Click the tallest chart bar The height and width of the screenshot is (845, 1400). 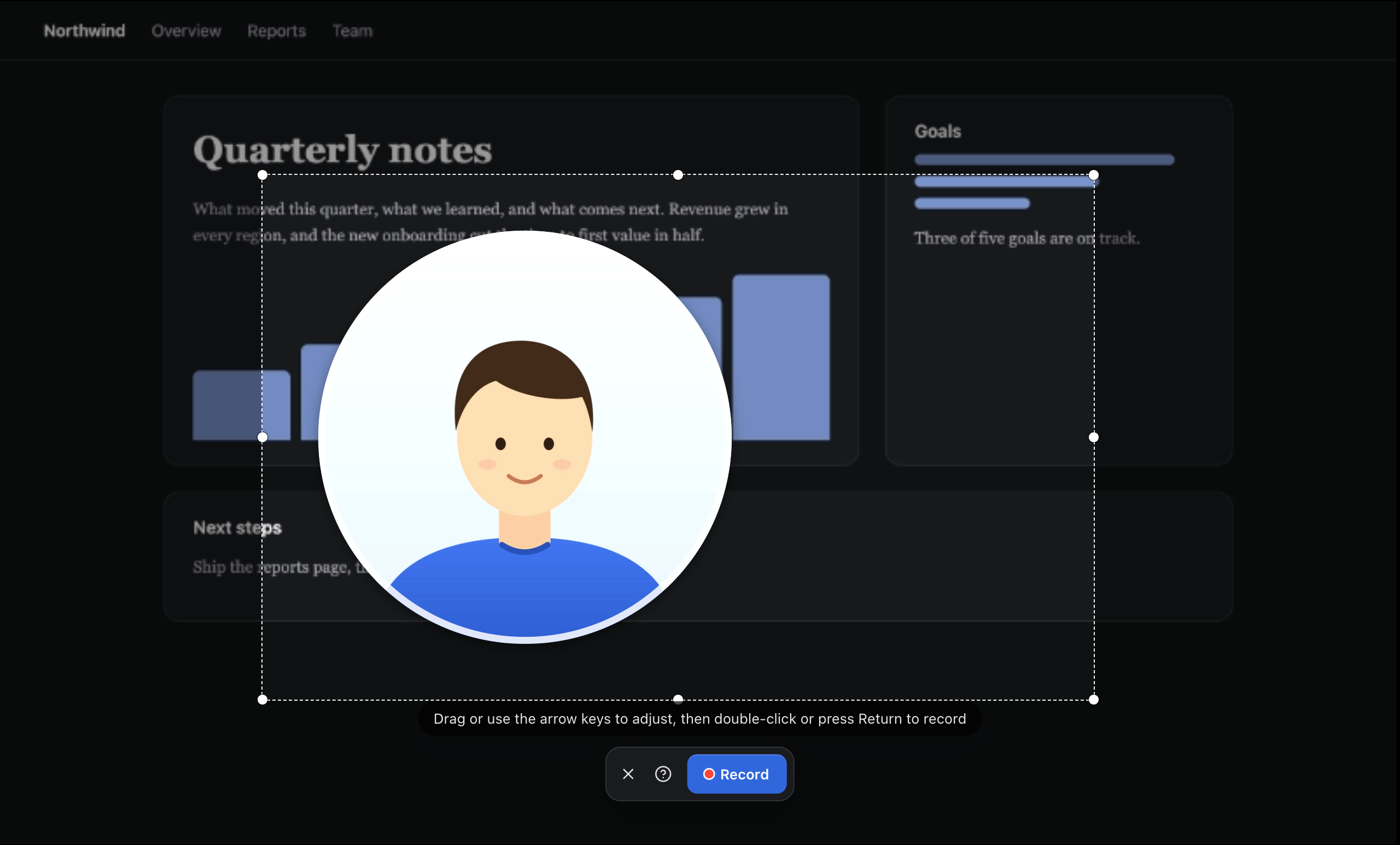[x=781, y=357]
